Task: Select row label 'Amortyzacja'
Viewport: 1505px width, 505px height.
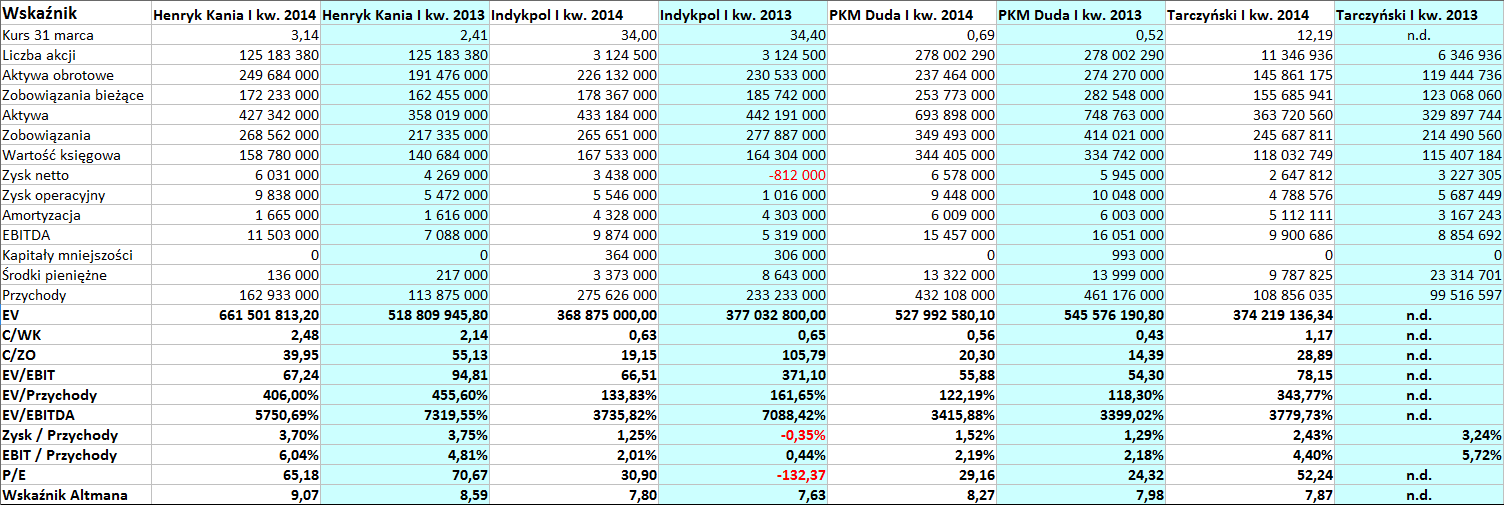Action: pyautogui.click(x=75, y=215)
